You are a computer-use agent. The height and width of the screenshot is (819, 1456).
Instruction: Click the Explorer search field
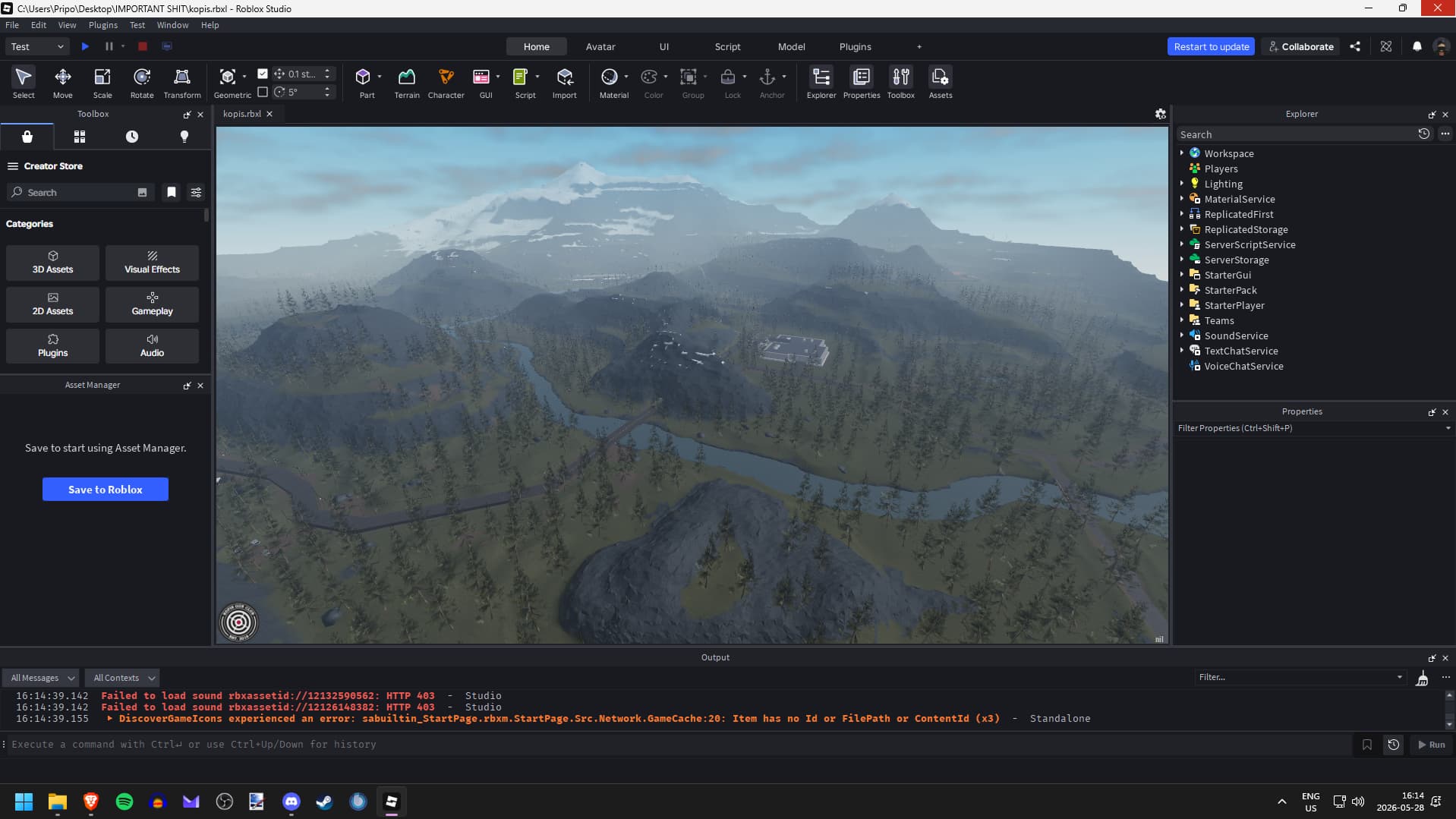pos(1297,134)
